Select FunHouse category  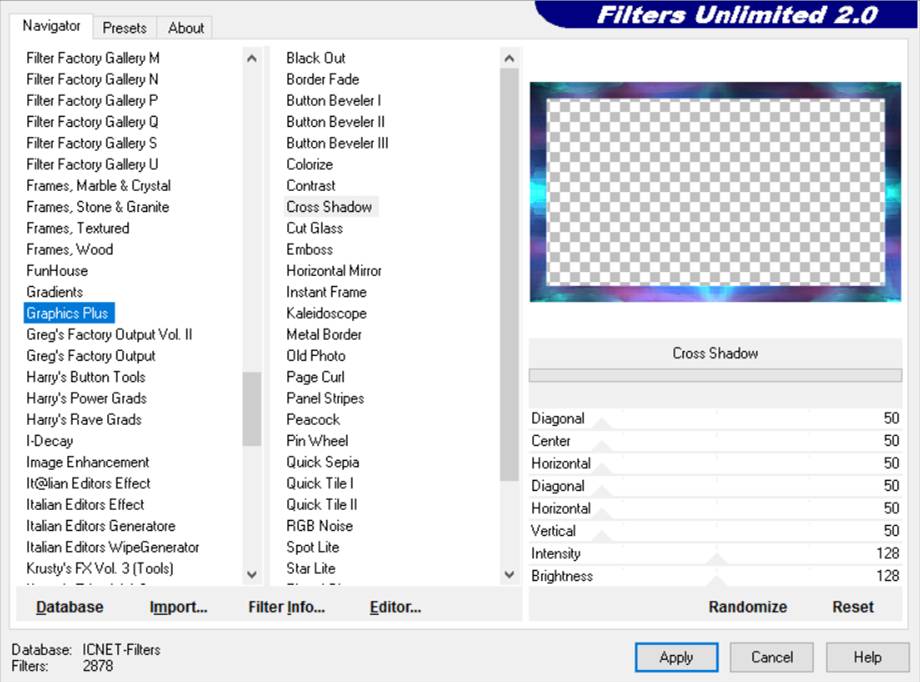pyautogui.click(x=57, y=271)
